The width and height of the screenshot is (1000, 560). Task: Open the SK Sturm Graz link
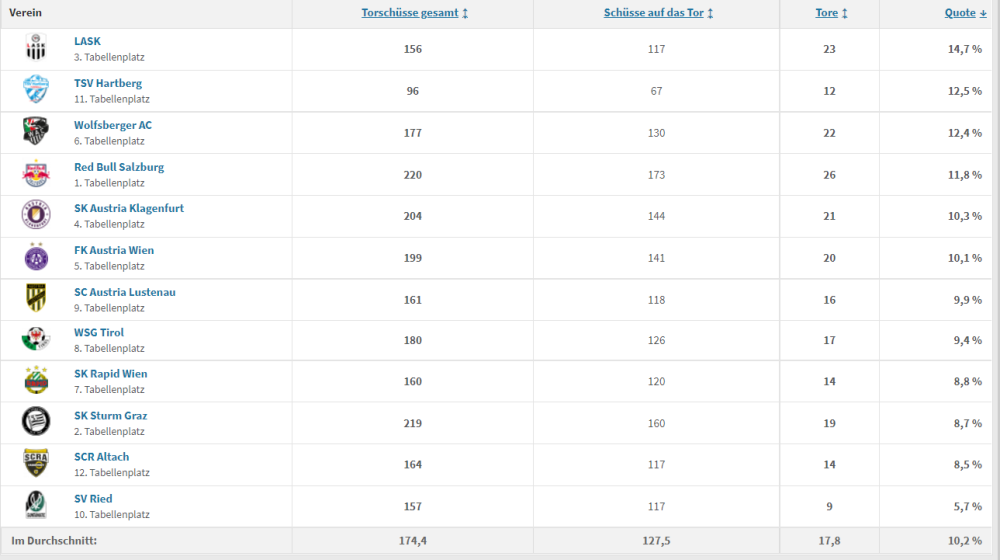(109, 415)
